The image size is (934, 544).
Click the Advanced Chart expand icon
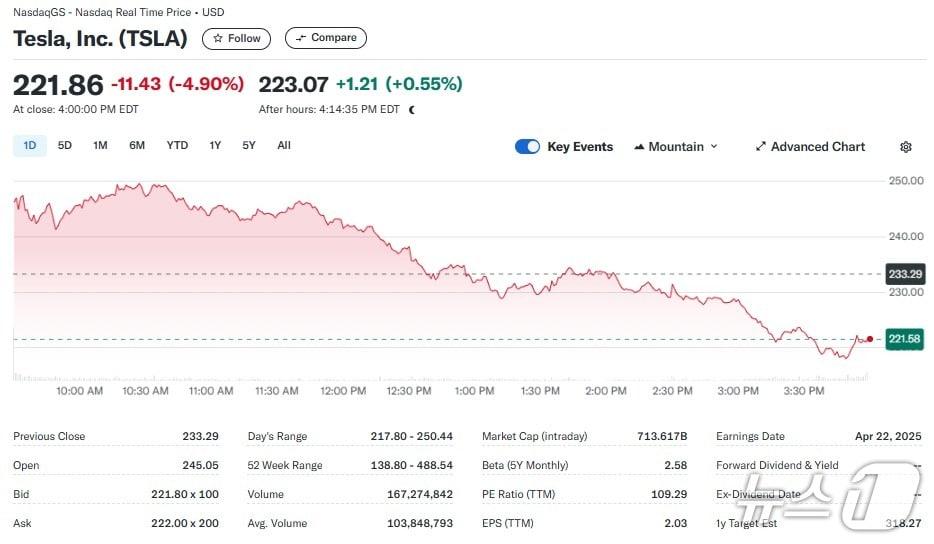761,147
